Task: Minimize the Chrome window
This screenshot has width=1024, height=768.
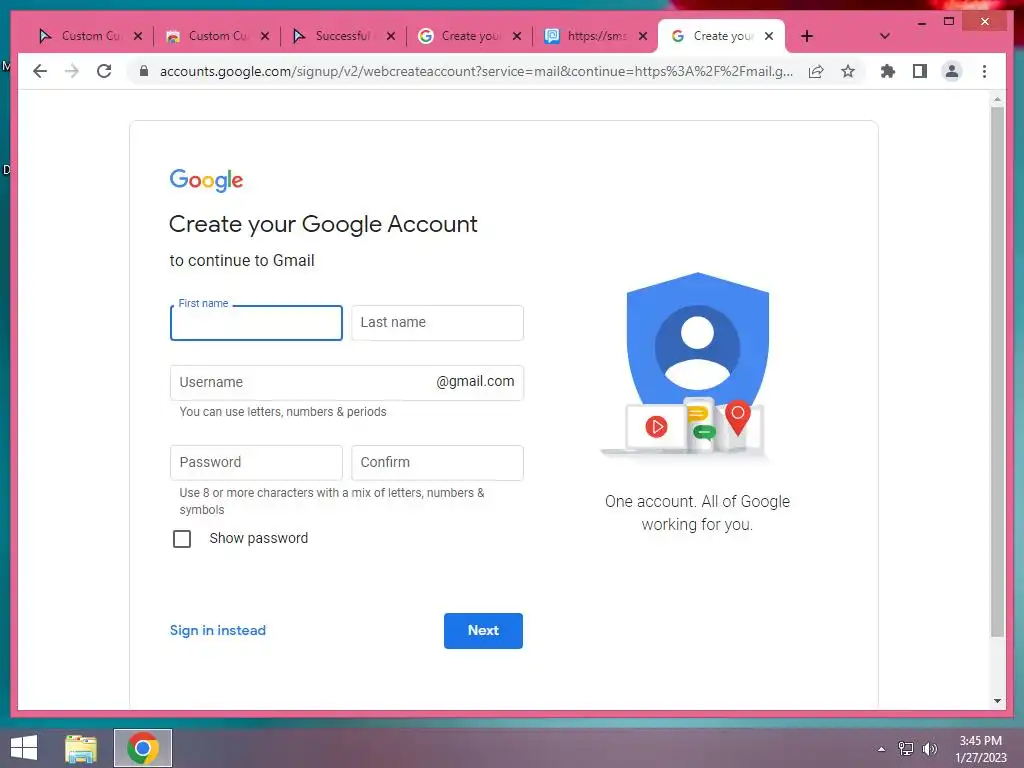Action: (x=921, y=22)
